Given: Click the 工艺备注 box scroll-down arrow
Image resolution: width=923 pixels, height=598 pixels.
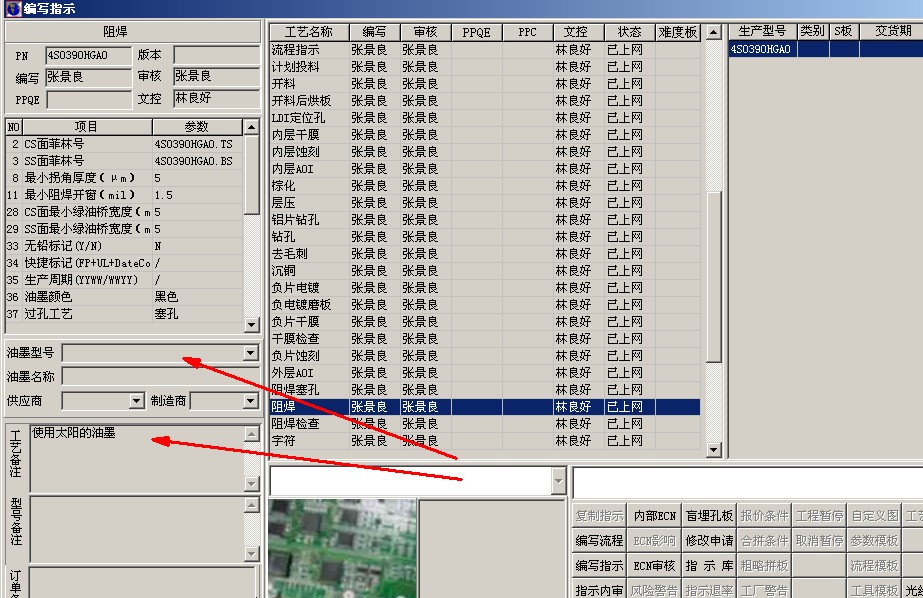Looking at the screenshot, I should click(x=251, y=484).
